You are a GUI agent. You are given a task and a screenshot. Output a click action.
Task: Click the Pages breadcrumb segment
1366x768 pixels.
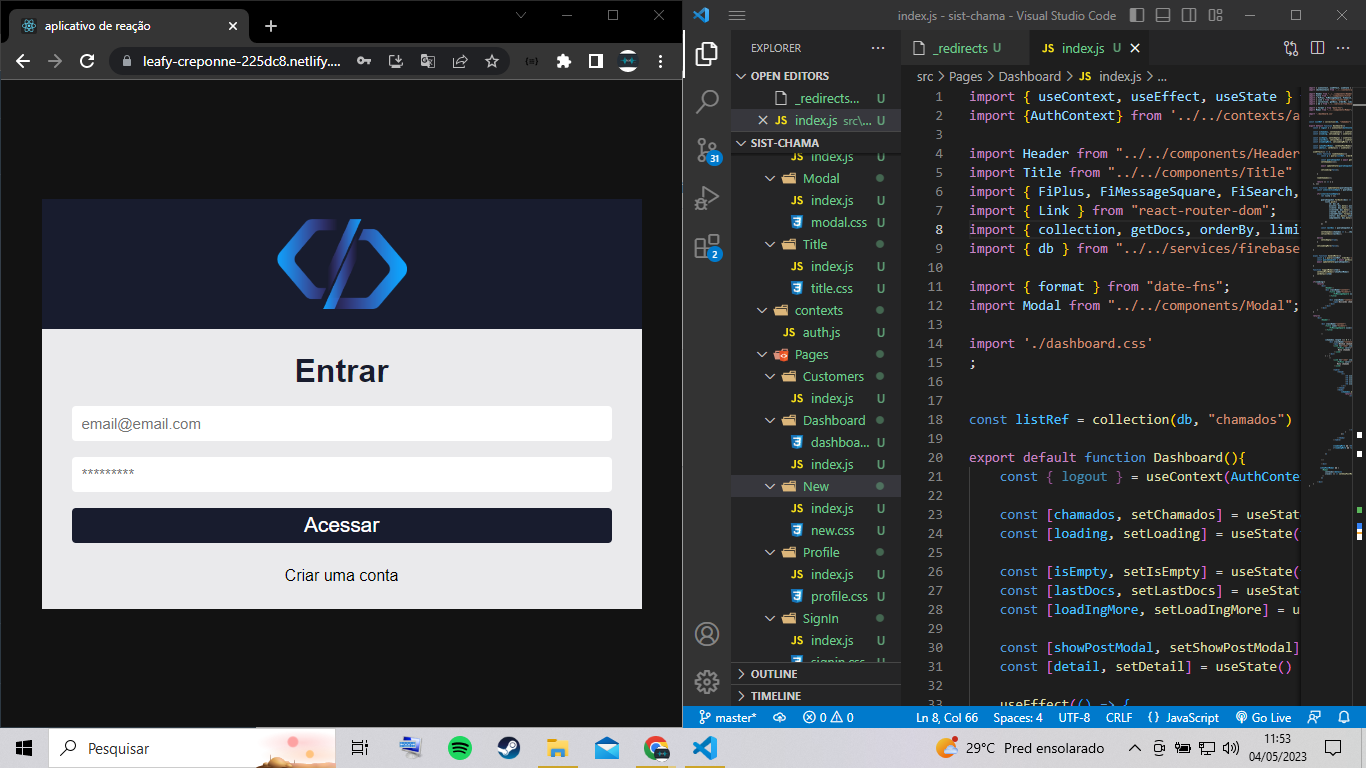click(x=966, y=76)
